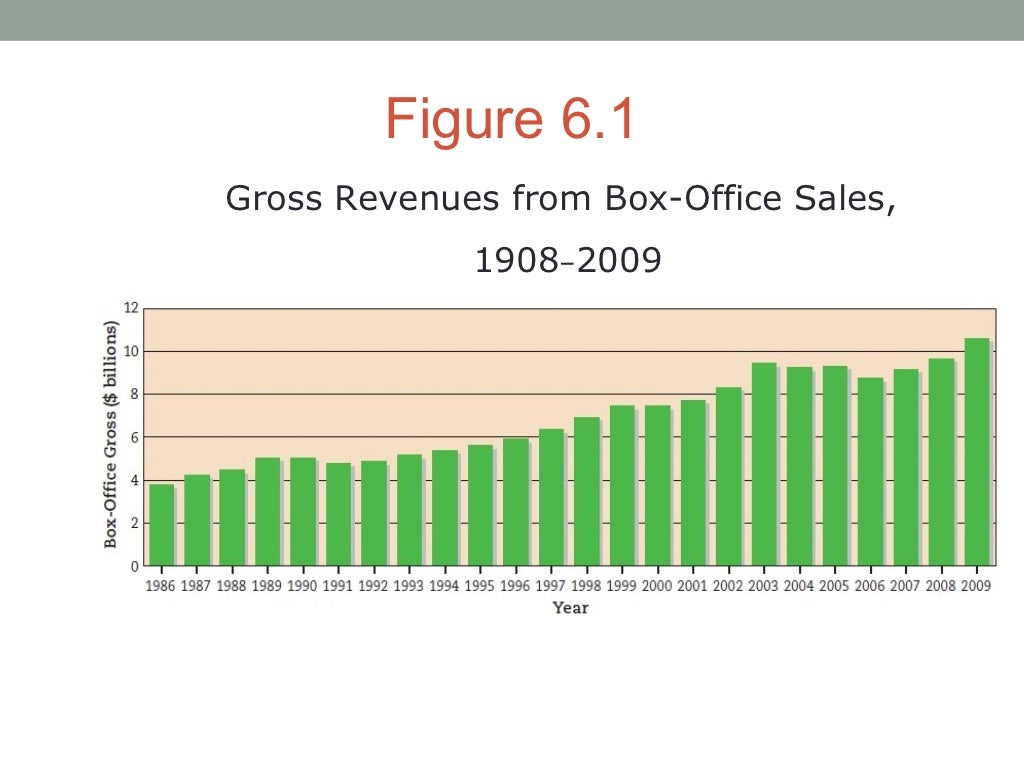Select the 2001 green bar
The image size is (1024, 768).
[x=693, y=483]
